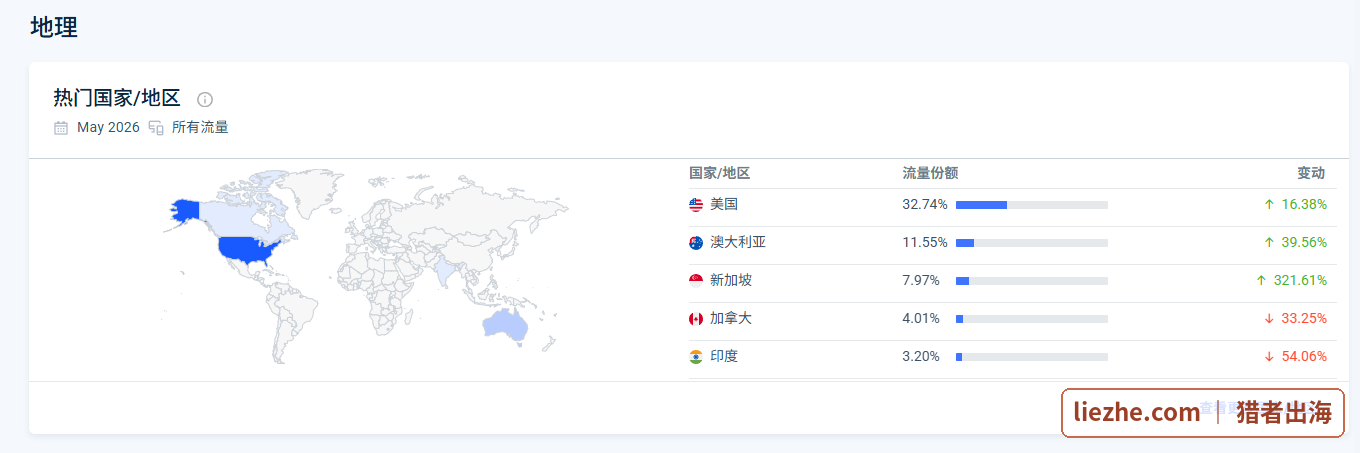Click the red down arrow beside 54.06%
Image resolution: width=1360 pixels, height=453 pixels.
pos(1269,356)
